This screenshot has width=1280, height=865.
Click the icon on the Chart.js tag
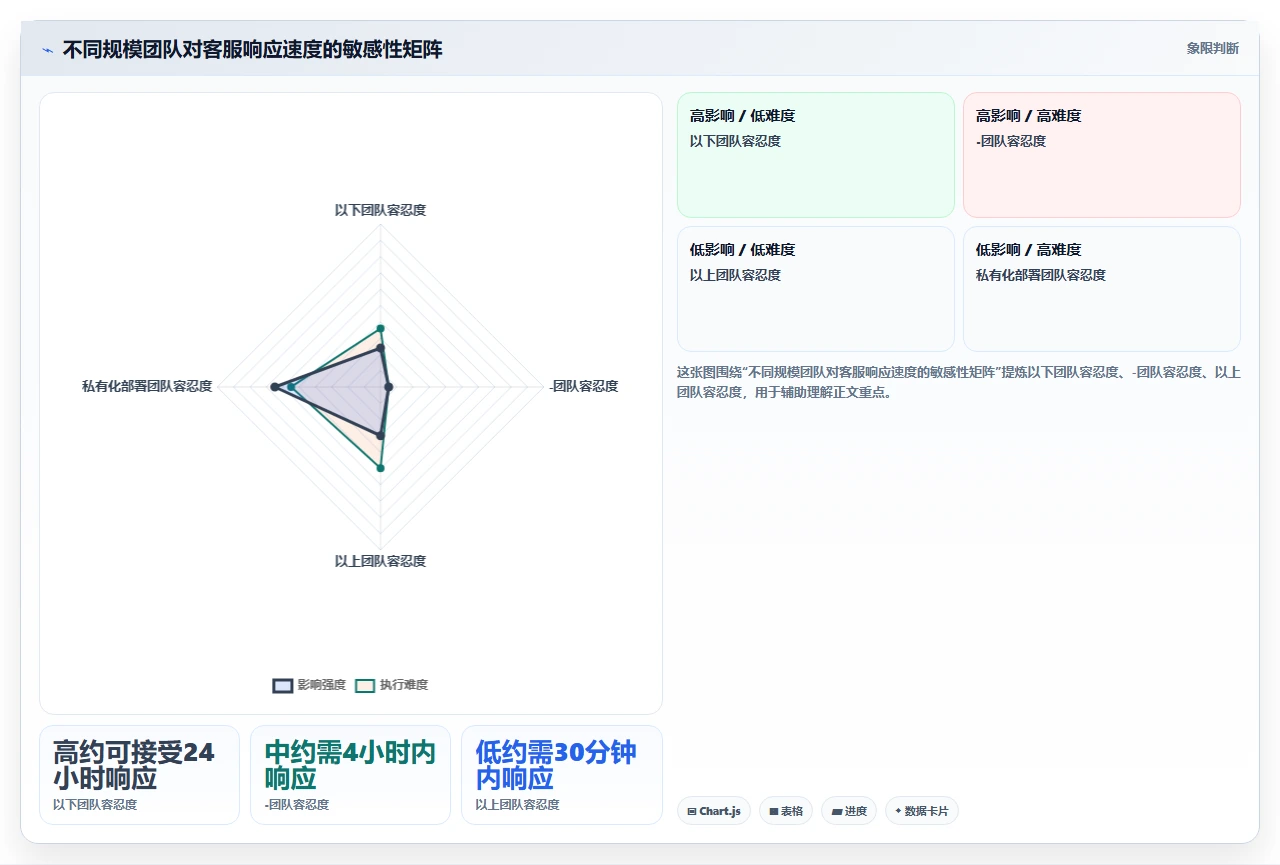tap(692, 812)
